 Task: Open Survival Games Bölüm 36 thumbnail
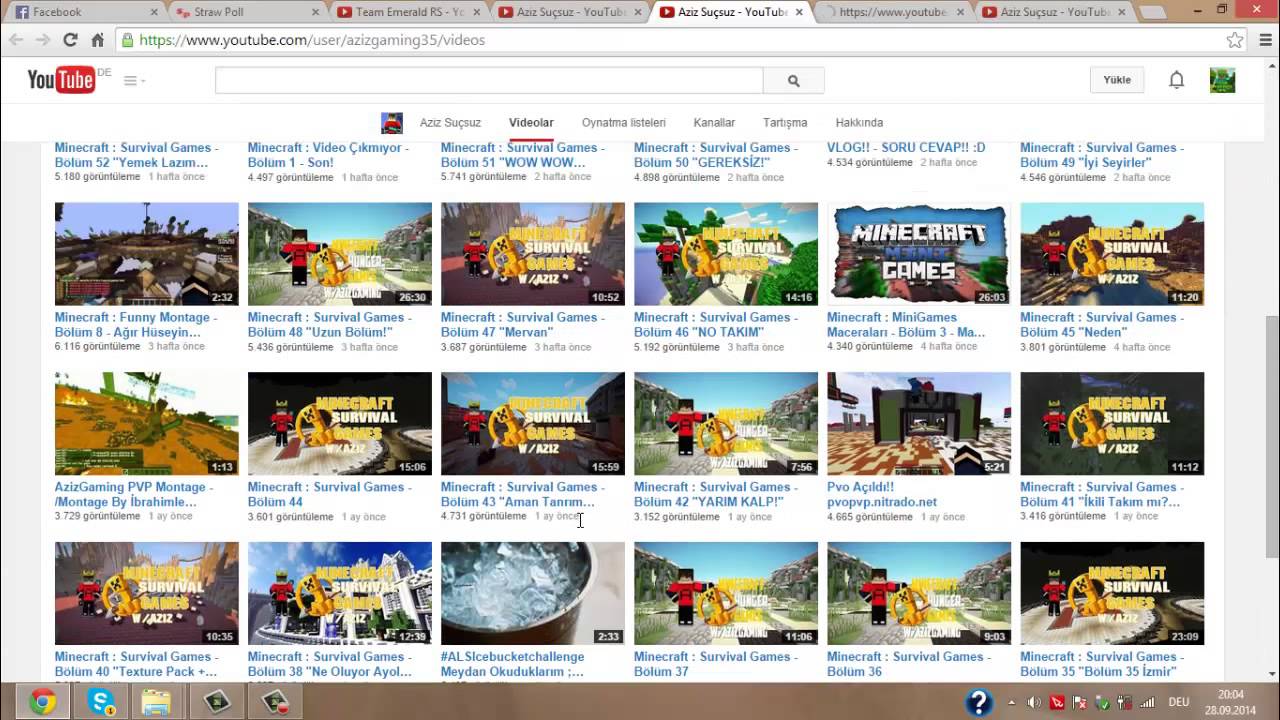coord(919,594)
